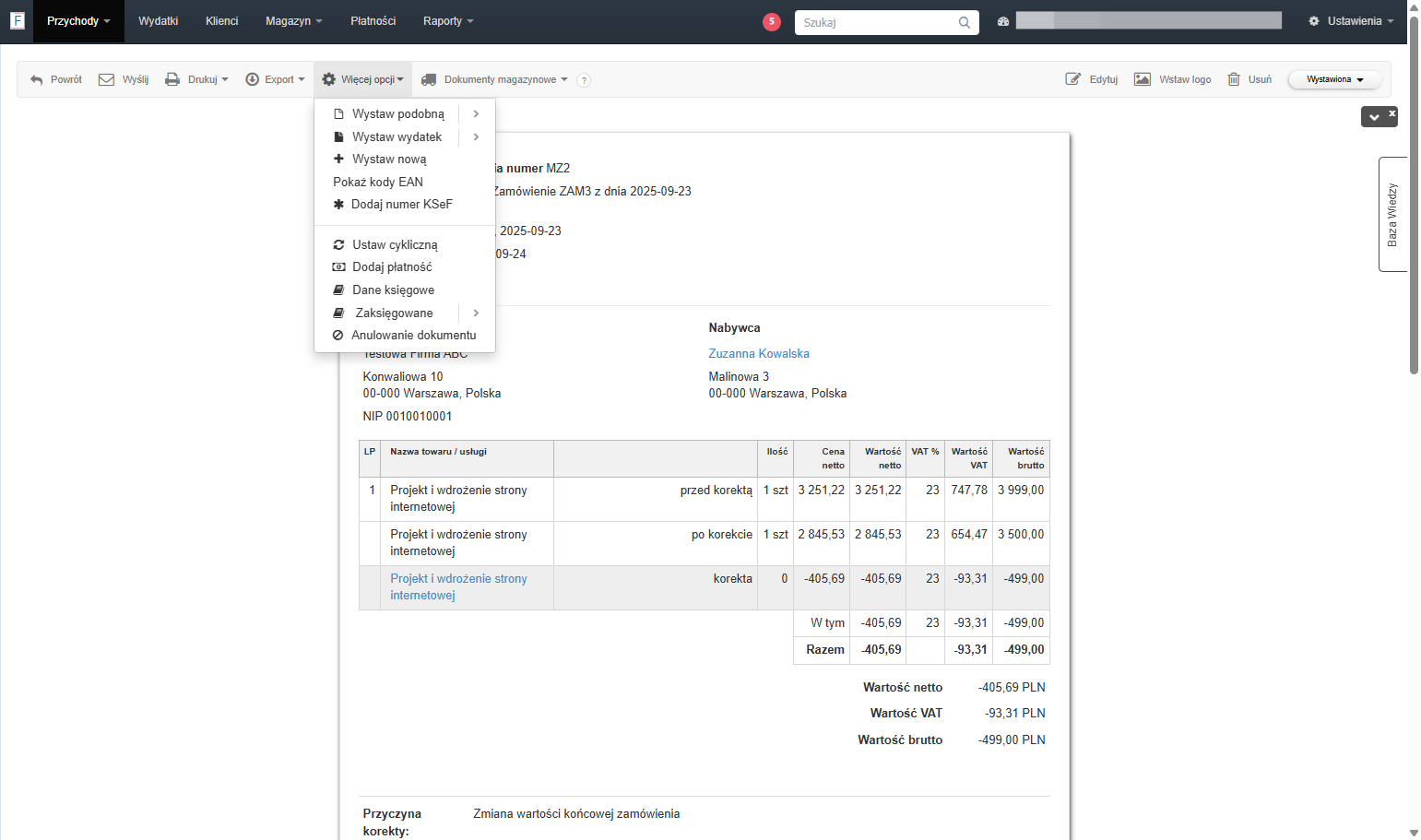This screenshot has width=1421, height=840.
Task: Go to Wydatki section
Action: pos(159,21)
